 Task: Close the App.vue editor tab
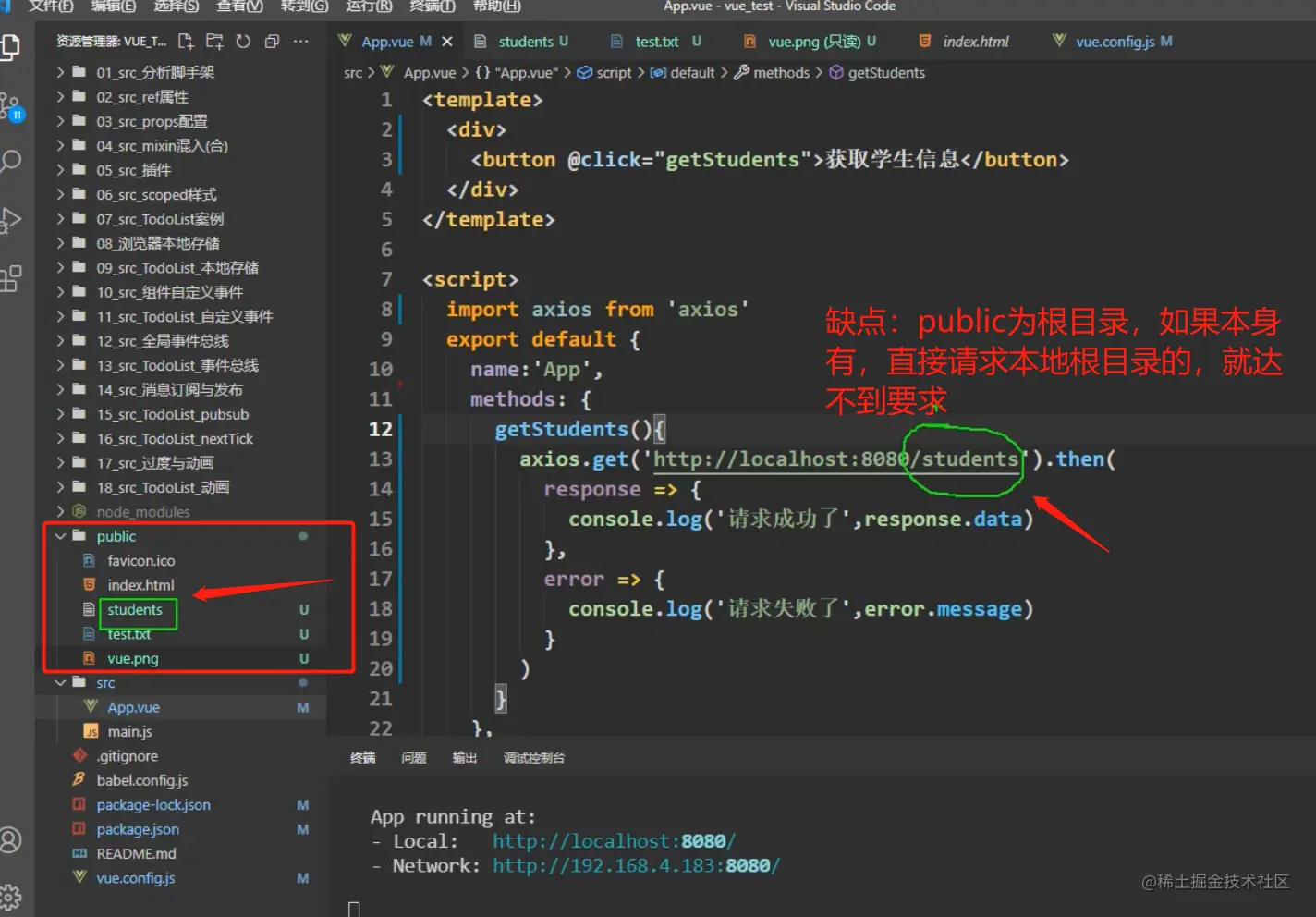click(x=447, y=42)
